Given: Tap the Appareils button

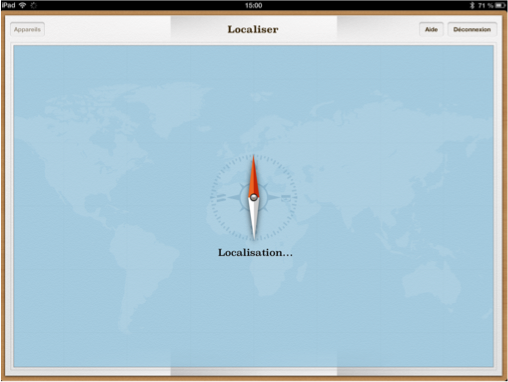Looking at the screenshot, I should tap(27, 29).
